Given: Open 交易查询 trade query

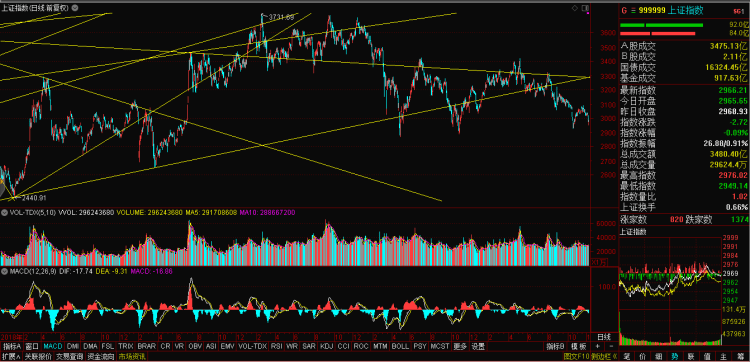Looking at the screenshot, I should tap(69, 356).
